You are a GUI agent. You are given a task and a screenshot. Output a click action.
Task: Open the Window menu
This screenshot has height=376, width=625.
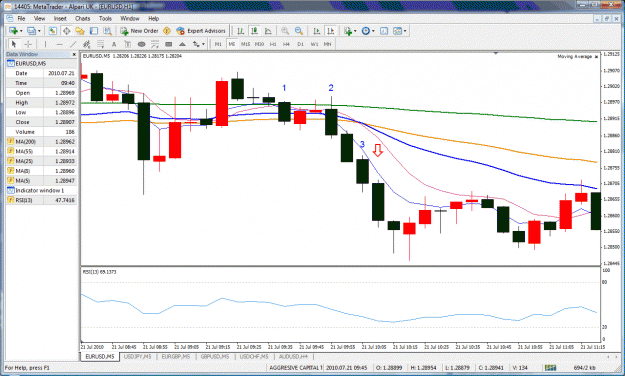pos(130,18)
